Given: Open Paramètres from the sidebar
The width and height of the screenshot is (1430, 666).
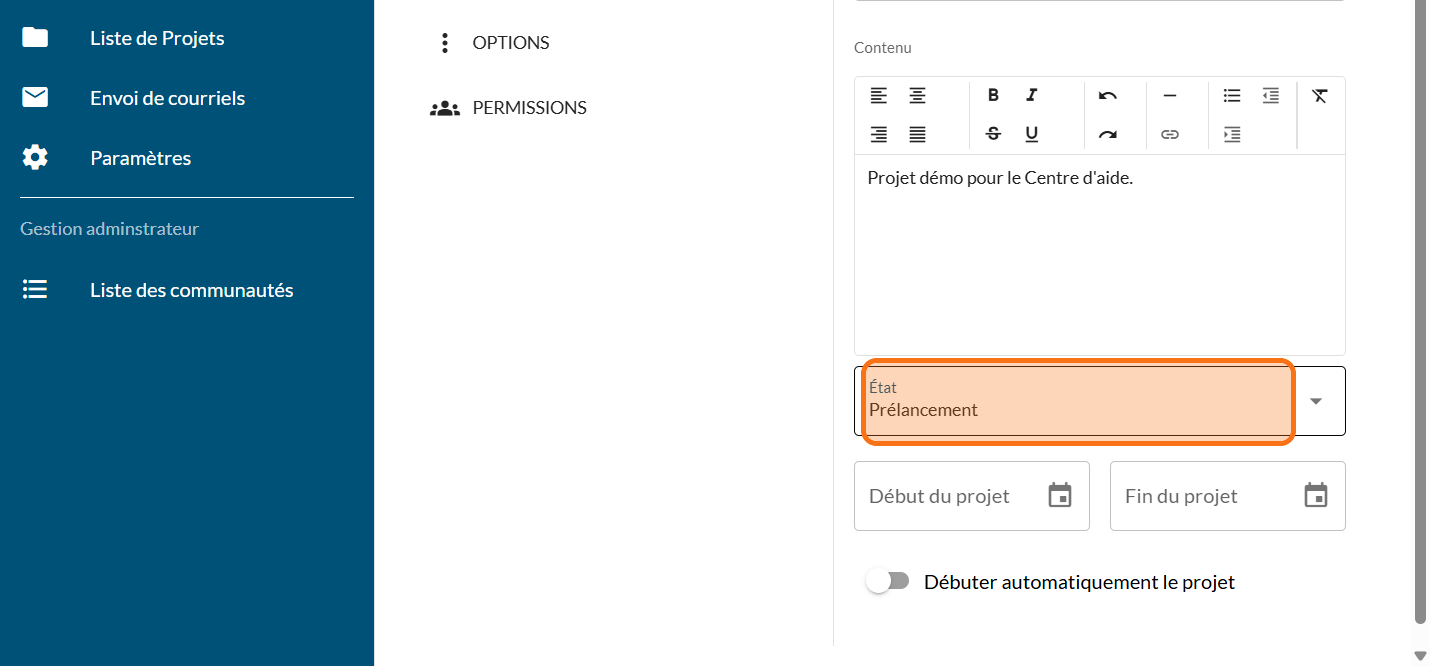Looking at the screenshot, I should 140,158.
